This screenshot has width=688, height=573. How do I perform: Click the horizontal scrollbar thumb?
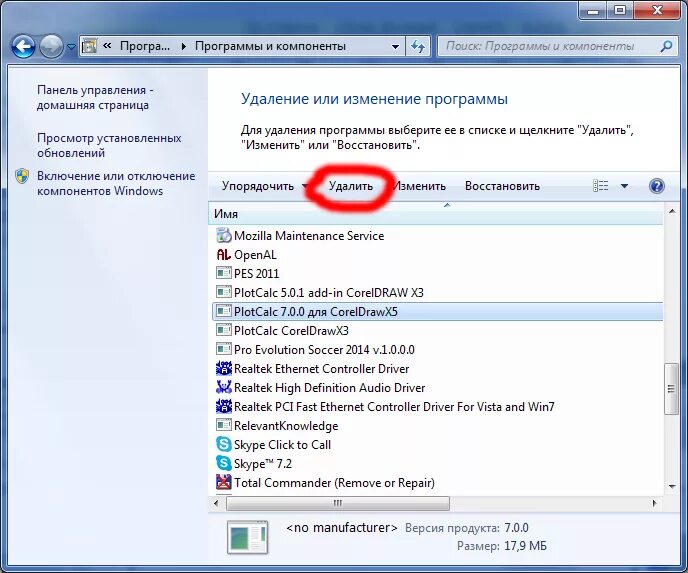(337, 503)
